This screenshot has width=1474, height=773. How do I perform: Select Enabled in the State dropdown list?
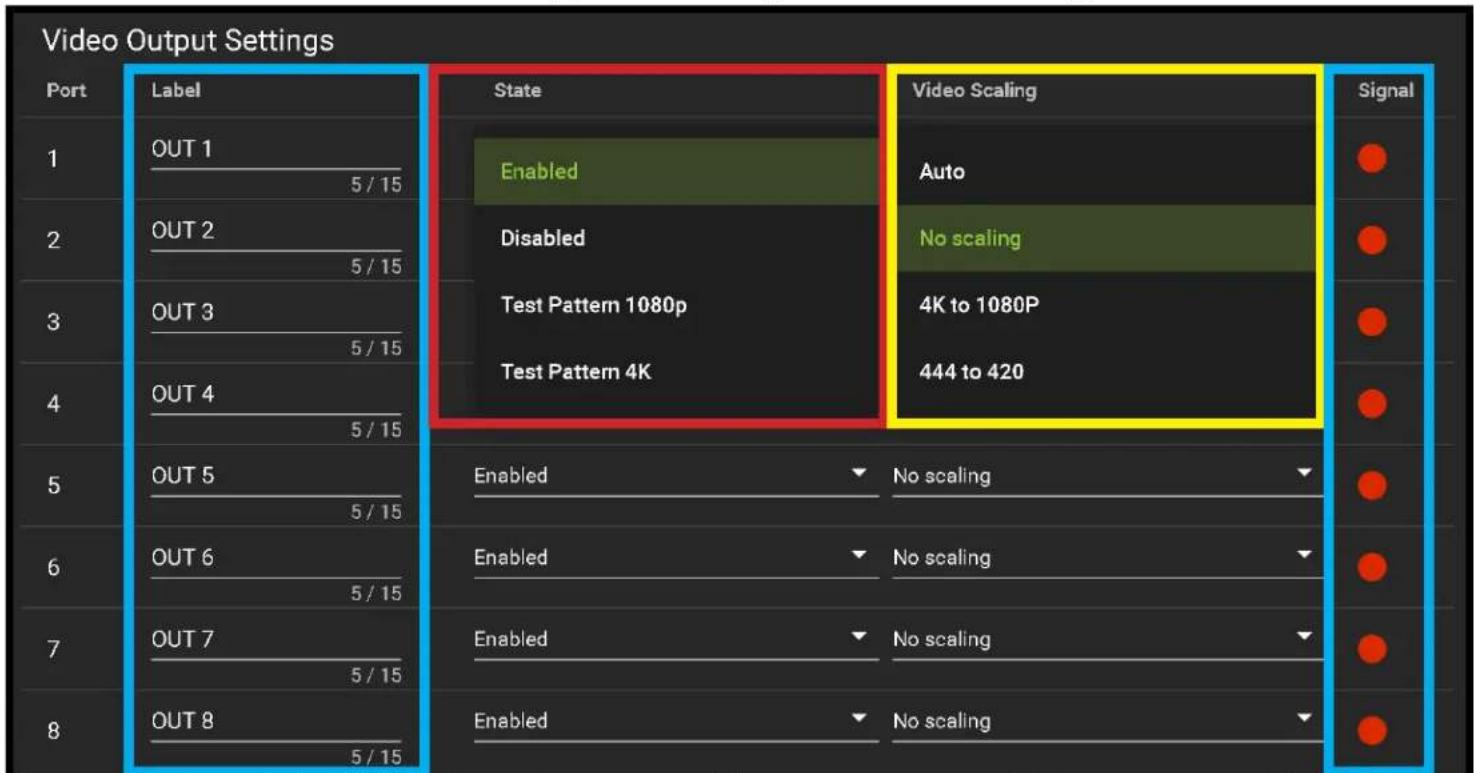(x=676, y=171)
